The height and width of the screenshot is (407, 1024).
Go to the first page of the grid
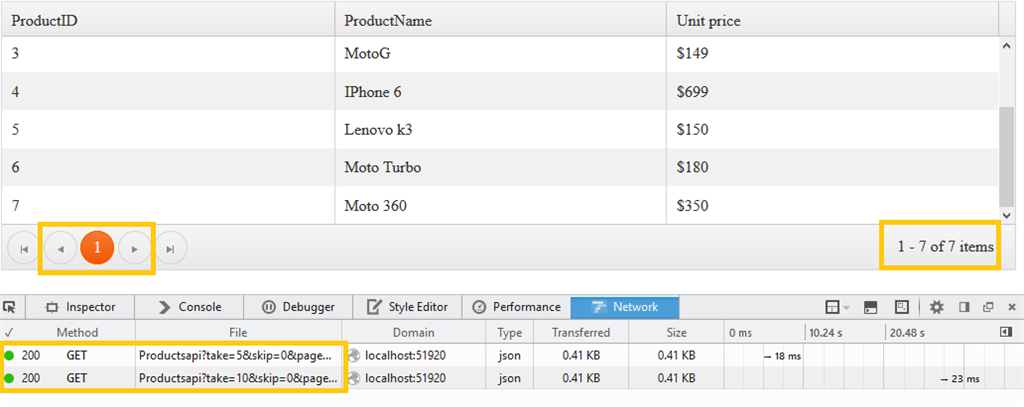pyautogui.click(x=23, y=248)
